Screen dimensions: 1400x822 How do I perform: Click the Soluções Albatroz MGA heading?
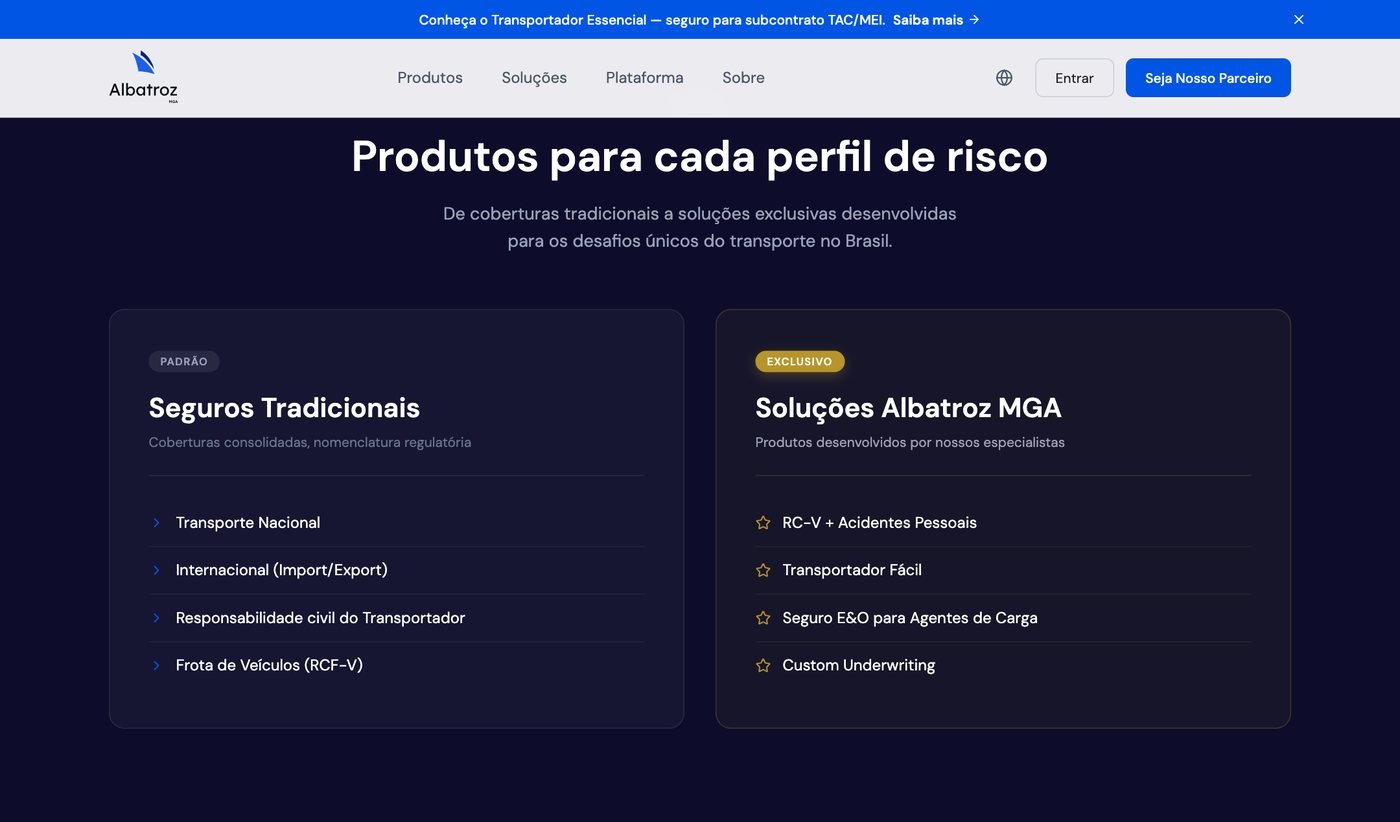coord(908,408)
